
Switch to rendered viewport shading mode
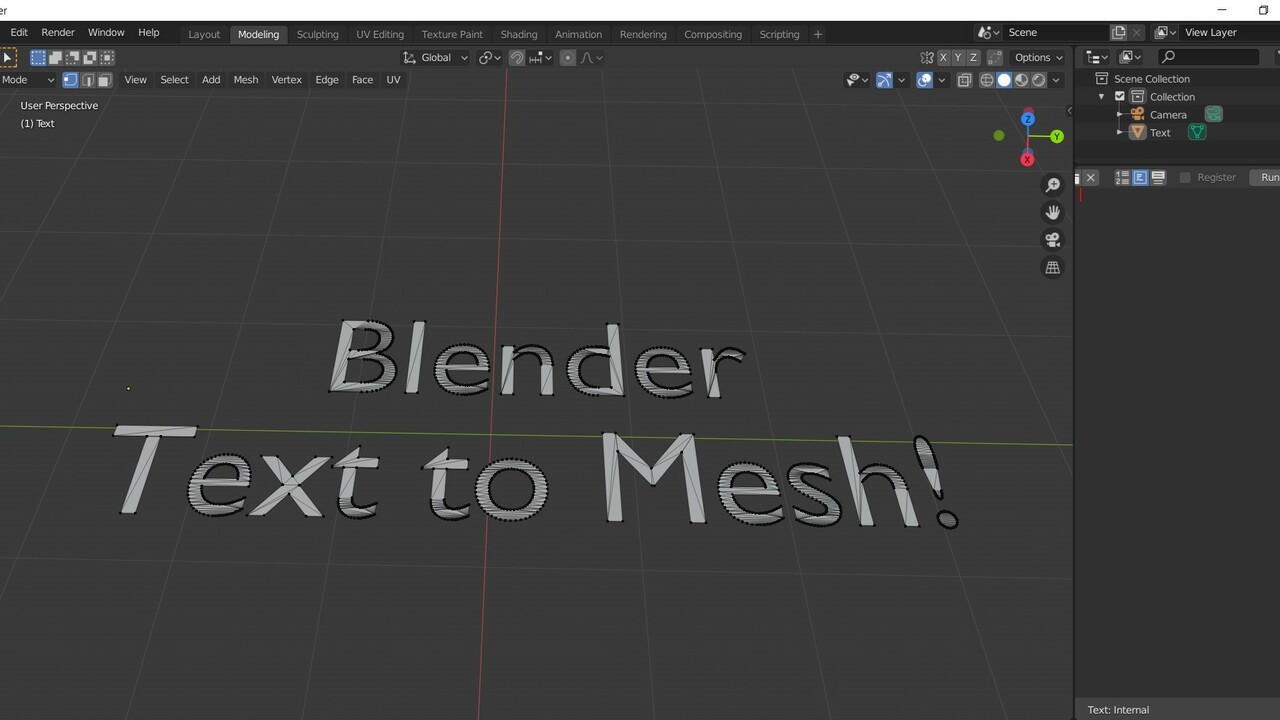pyautogui.click(x=1038, y=80)
